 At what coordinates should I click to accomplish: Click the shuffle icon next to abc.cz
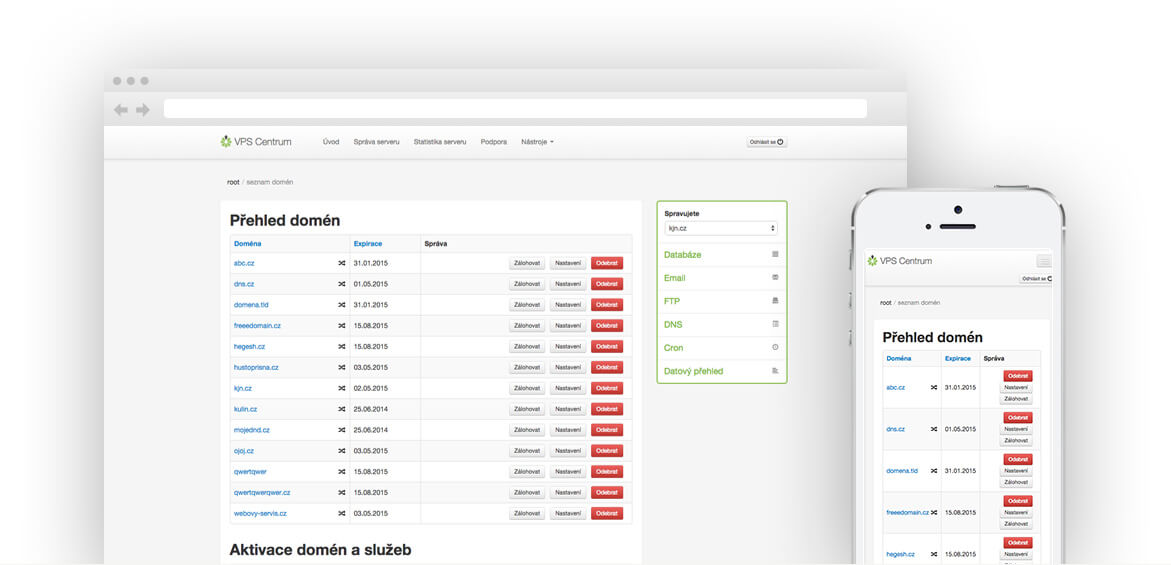point(341,263)
